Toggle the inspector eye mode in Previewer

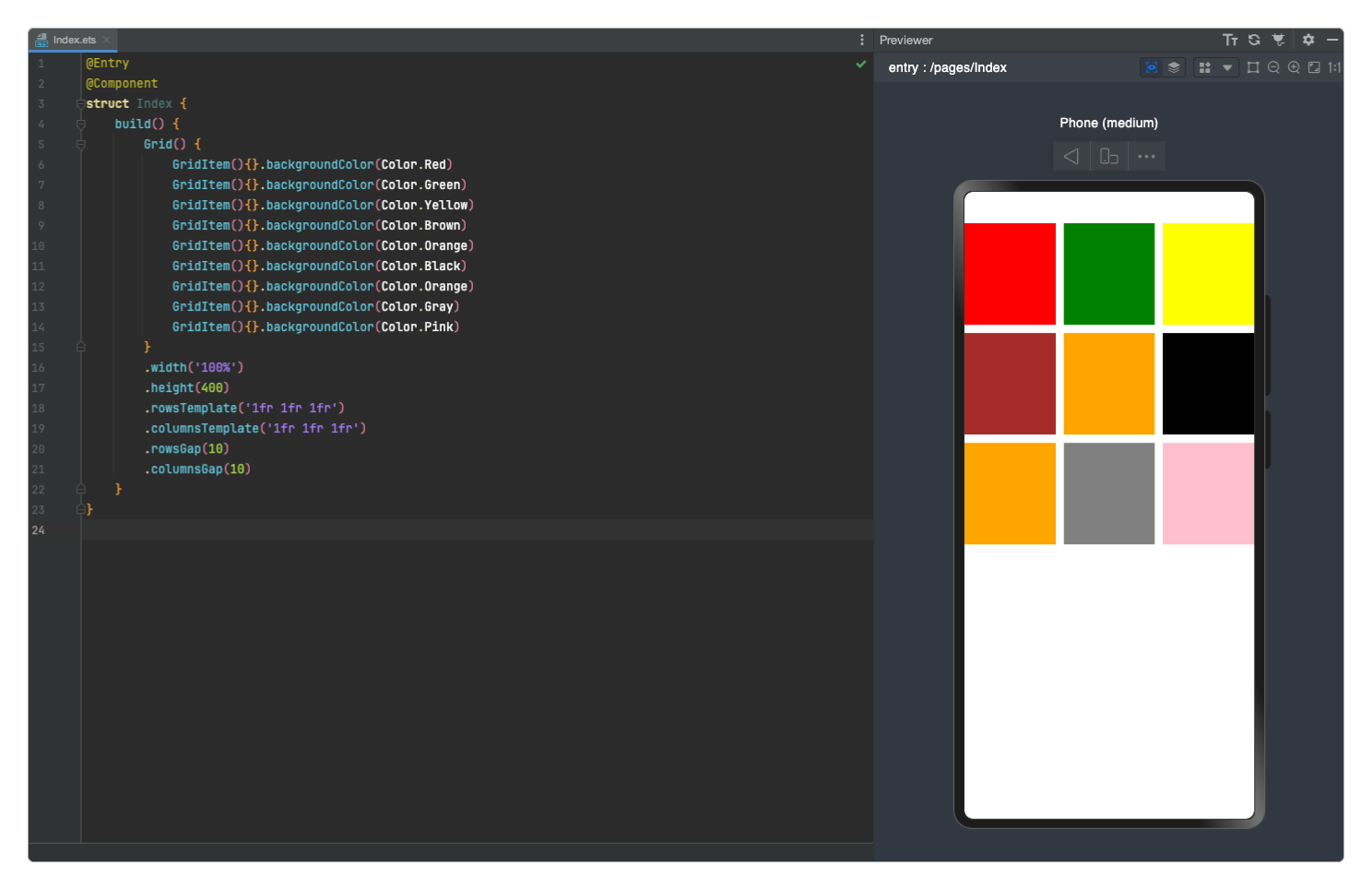click(x=1152, y=67)
